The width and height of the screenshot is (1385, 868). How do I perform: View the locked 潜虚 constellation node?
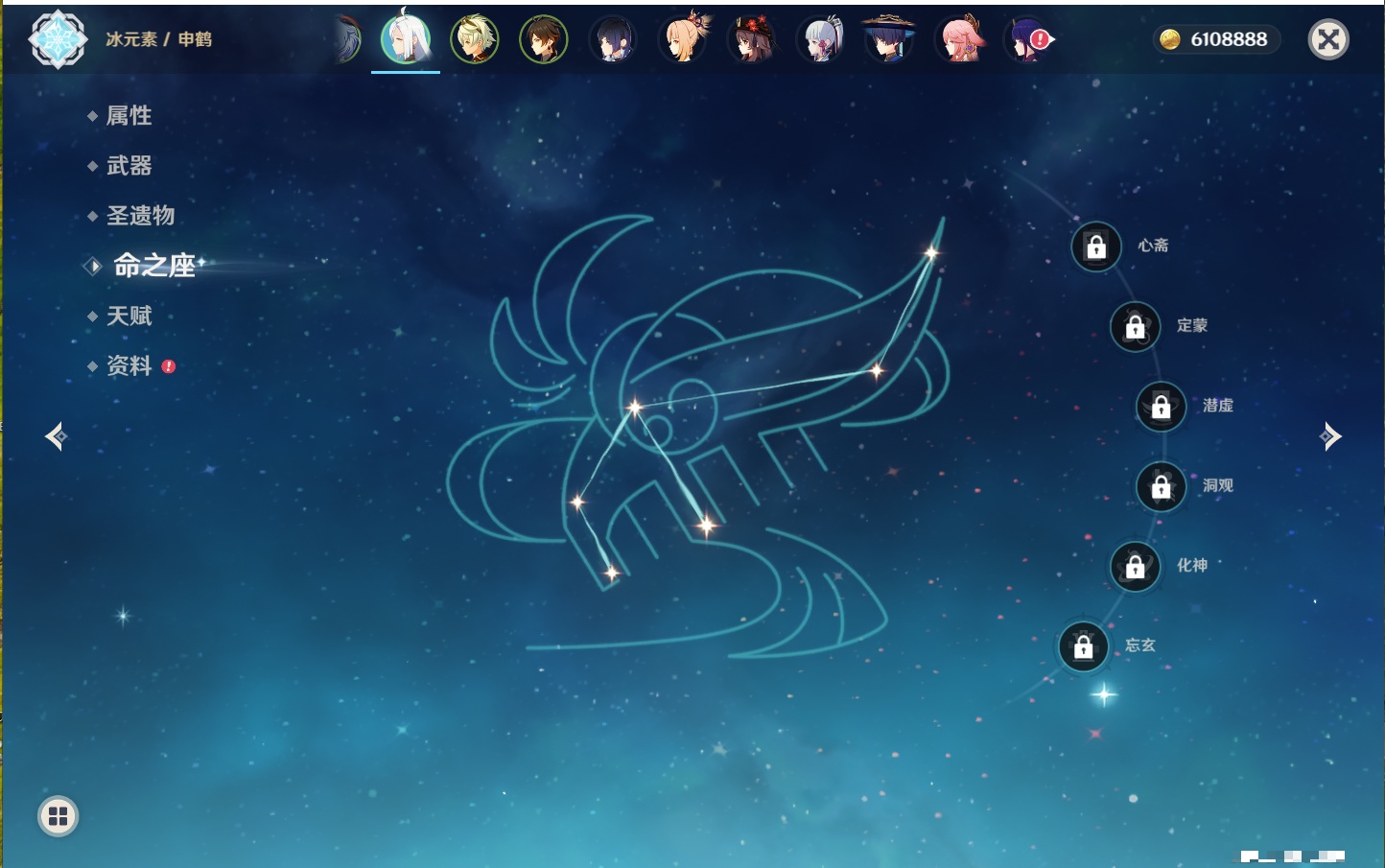[x=1162, y=407]
